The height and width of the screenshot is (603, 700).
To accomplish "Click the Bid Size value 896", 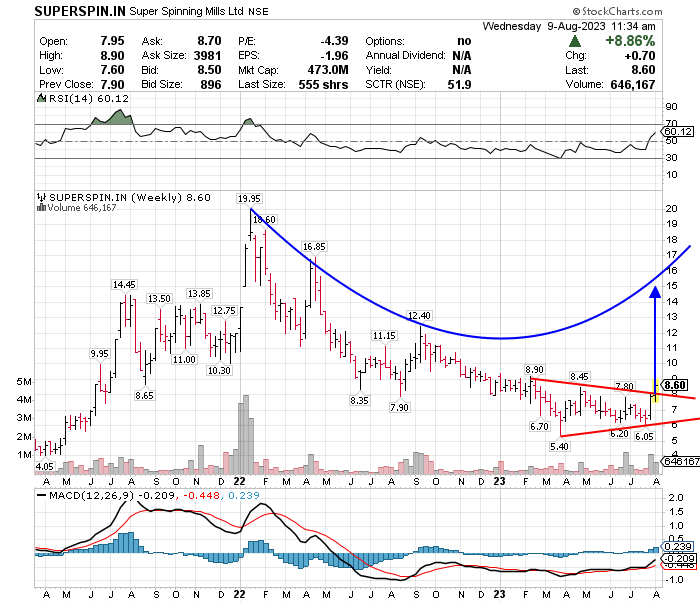I will (x=211, y=84).
